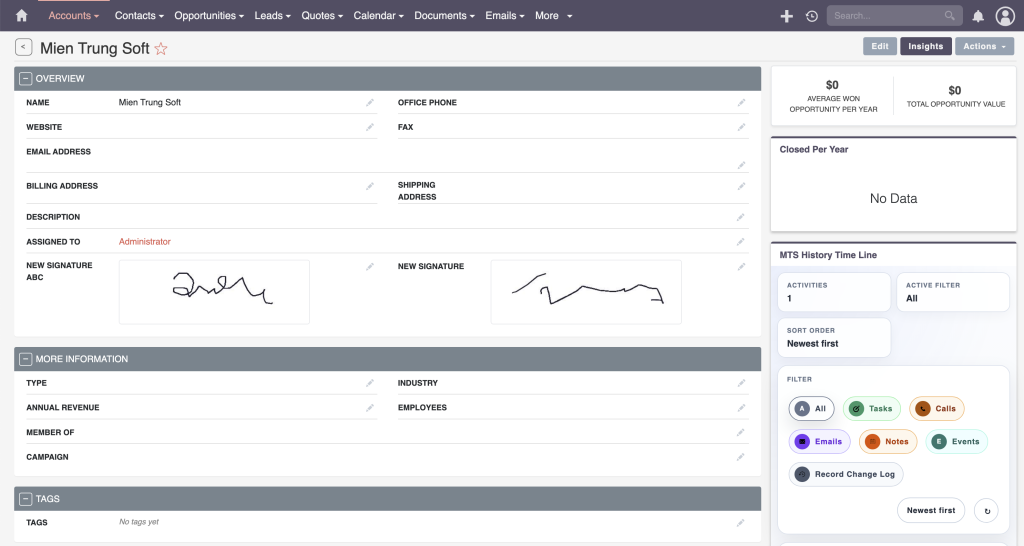
Task: Open the quick create plus icon
Action: tap(786, 16)
